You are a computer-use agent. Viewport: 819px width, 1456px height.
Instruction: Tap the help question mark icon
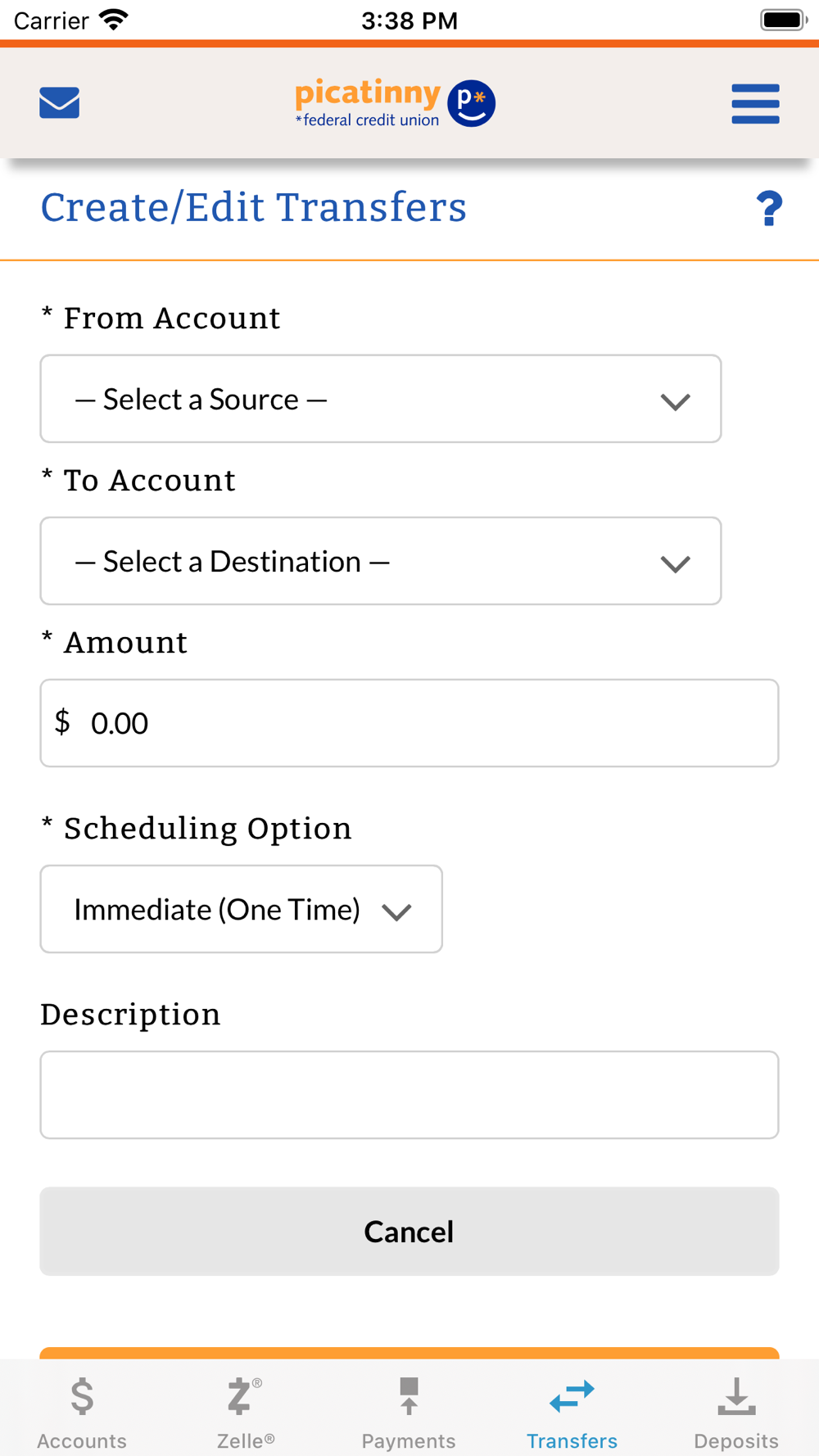[x=769, y=209]
